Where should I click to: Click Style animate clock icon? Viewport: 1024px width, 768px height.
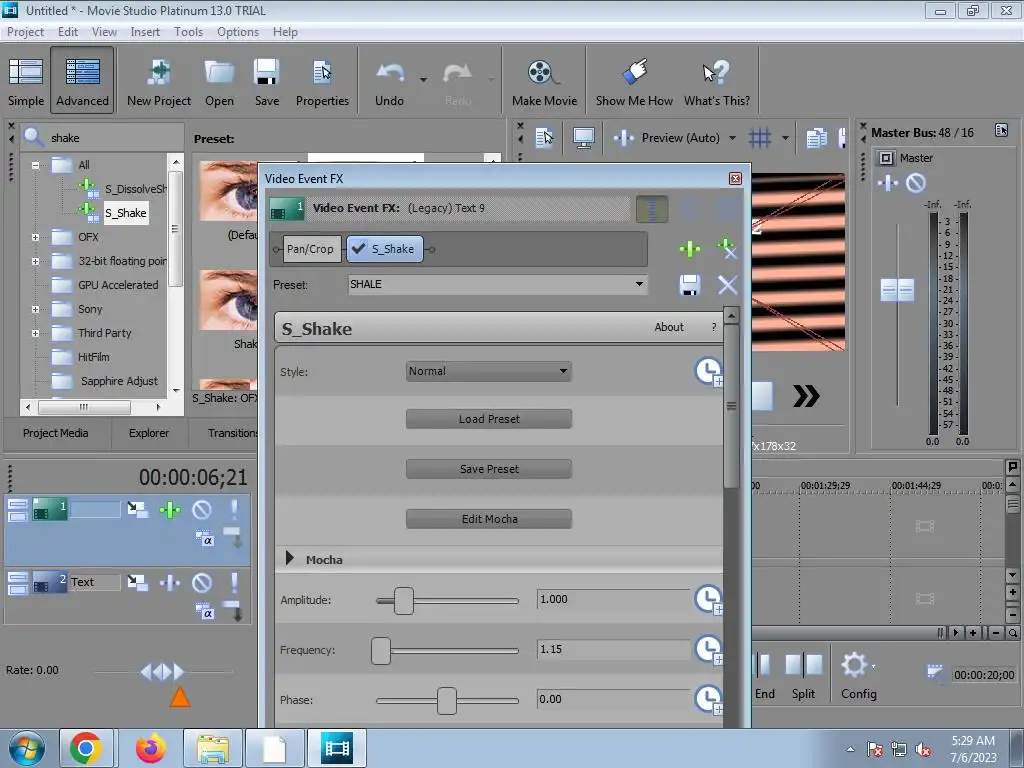click(x=709, y=372)
